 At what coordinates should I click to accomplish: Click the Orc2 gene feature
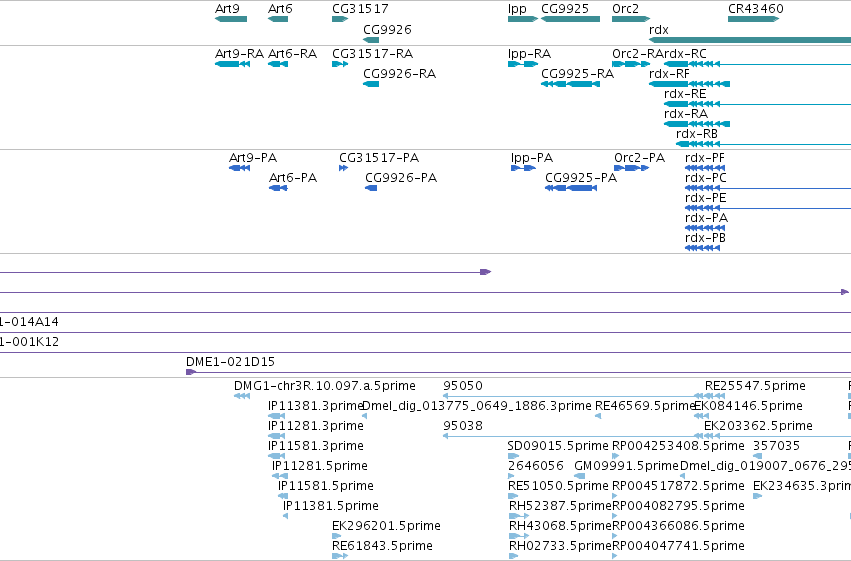point(631,19)
